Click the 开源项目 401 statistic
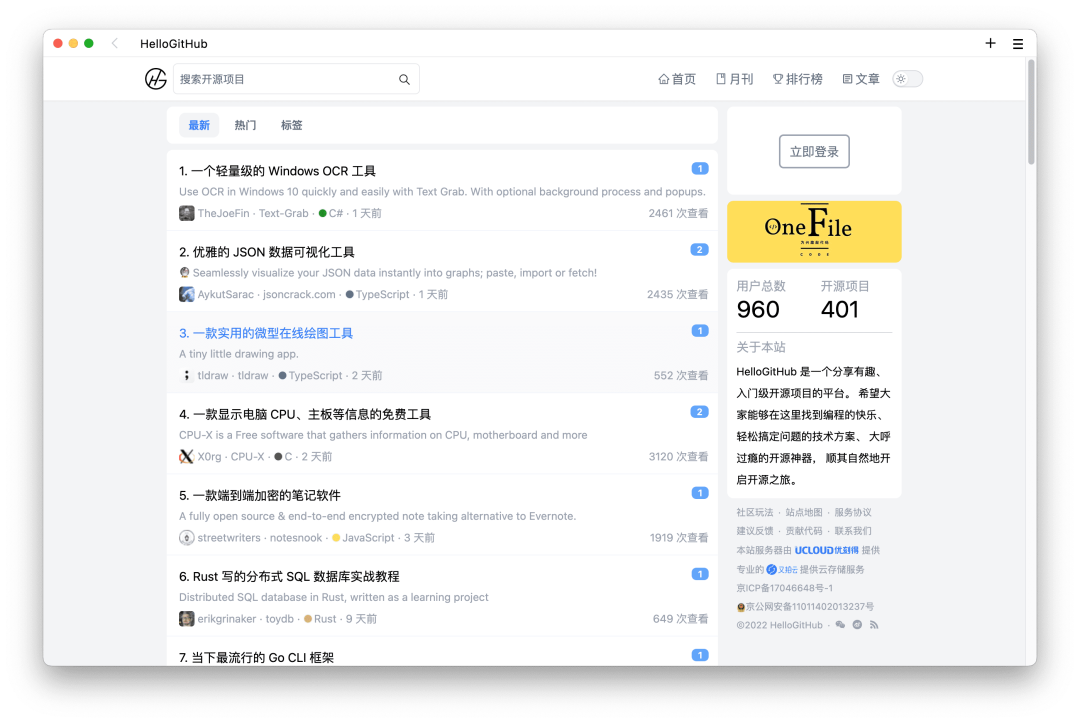This screenshot has width=1080, height=723. 844,300
